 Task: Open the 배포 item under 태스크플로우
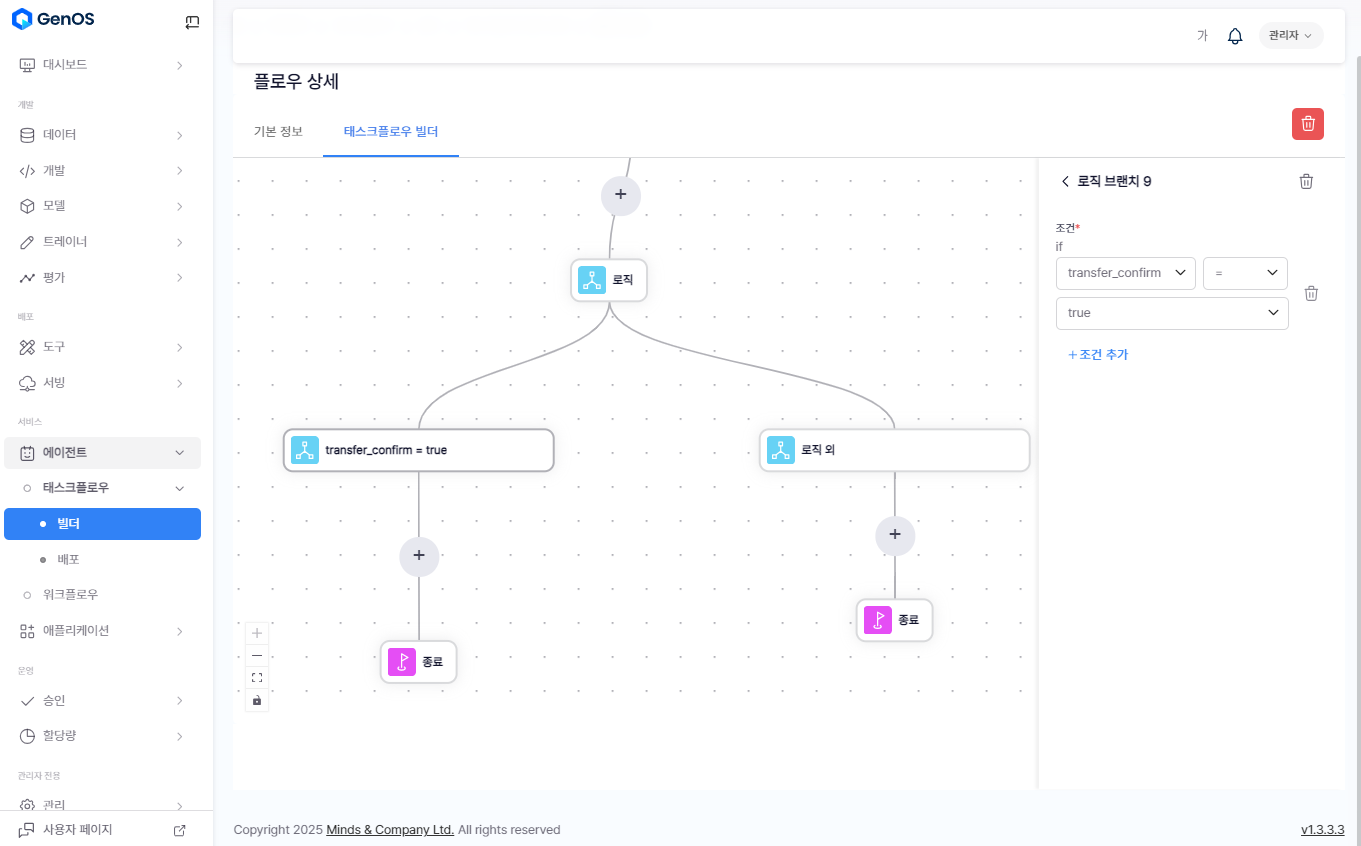[68, 559]
